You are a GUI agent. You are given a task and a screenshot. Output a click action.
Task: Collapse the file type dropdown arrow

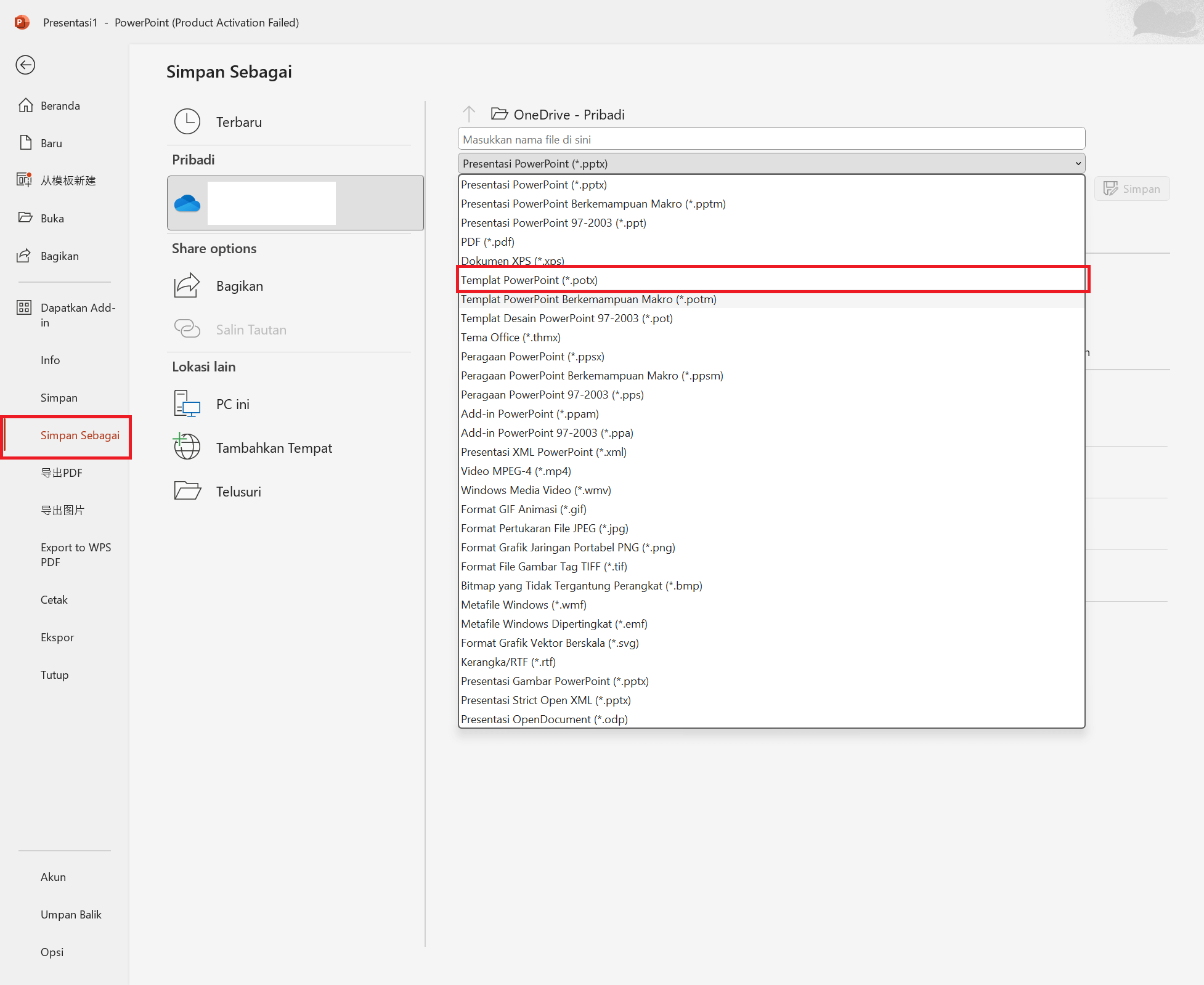coord(1078,163)
